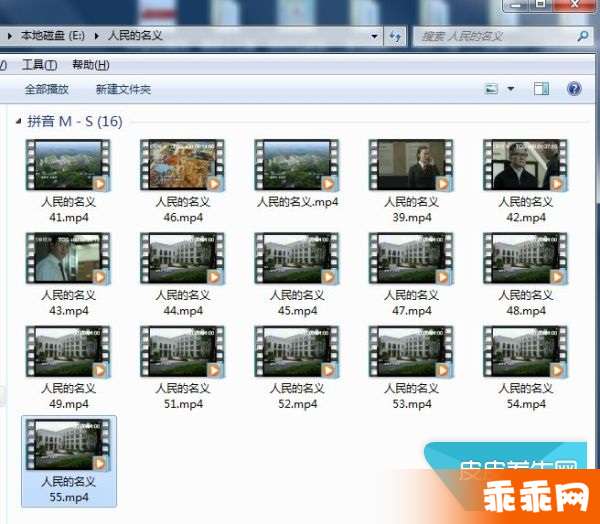Close the explorer window
The width and height of the screenshot is (600, 524).
coord(574,5)
